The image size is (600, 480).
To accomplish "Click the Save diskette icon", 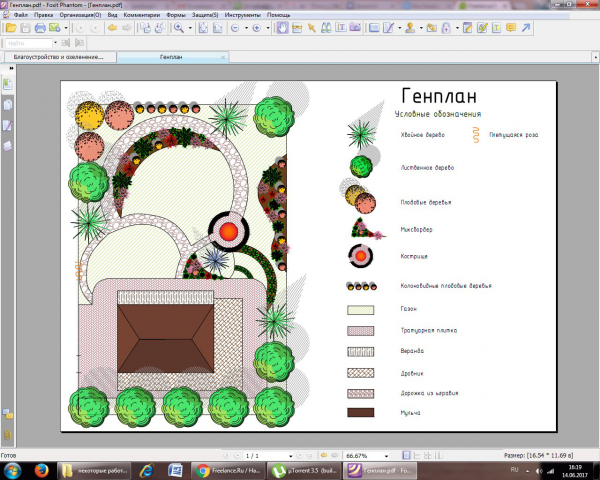I will coord(25,28).
